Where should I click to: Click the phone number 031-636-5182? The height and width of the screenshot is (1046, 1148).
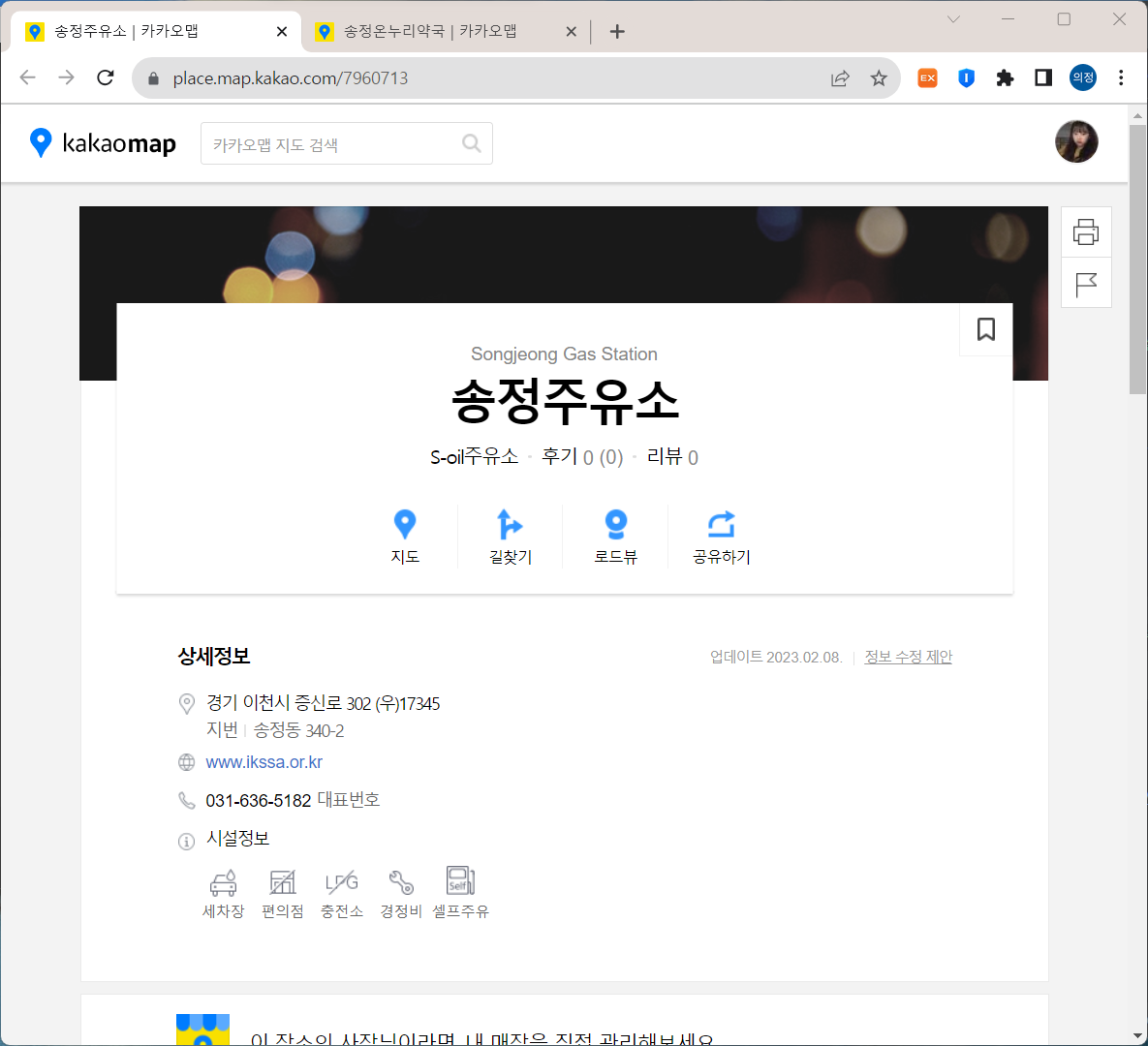[259, 800]
